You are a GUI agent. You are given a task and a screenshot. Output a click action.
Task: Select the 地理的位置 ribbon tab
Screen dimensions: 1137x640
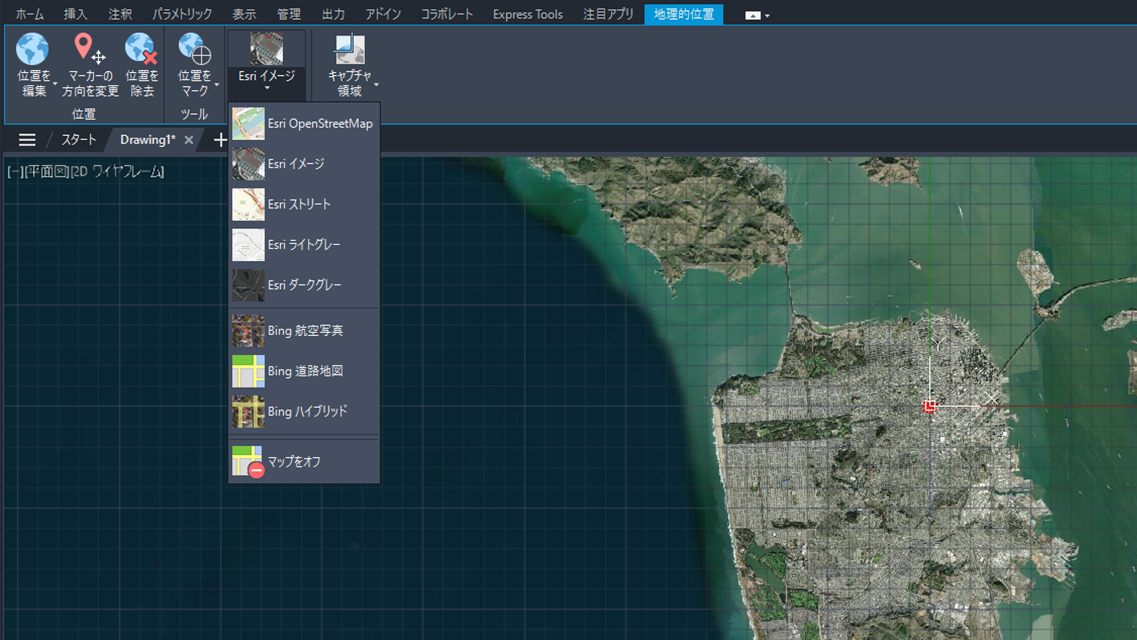[683, 14]
